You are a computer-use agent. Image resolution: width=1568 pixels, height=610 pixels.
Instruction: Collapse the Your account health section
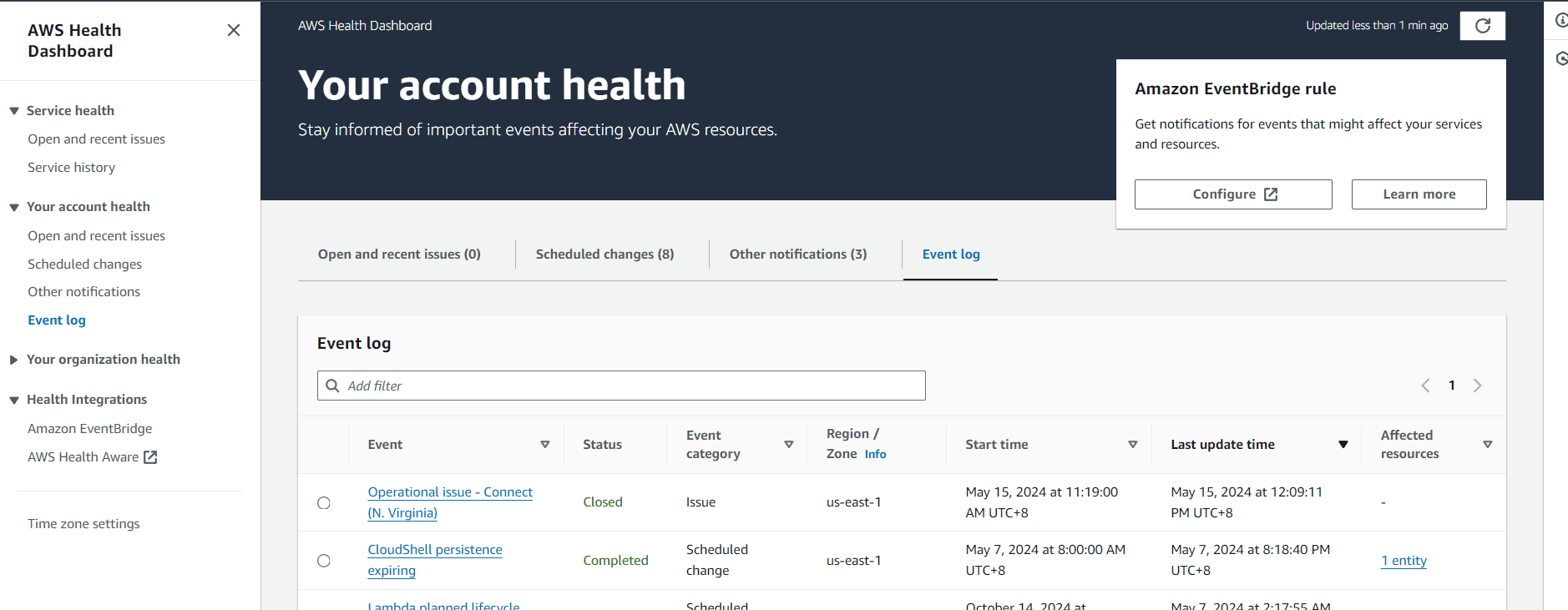click(14, 207)
